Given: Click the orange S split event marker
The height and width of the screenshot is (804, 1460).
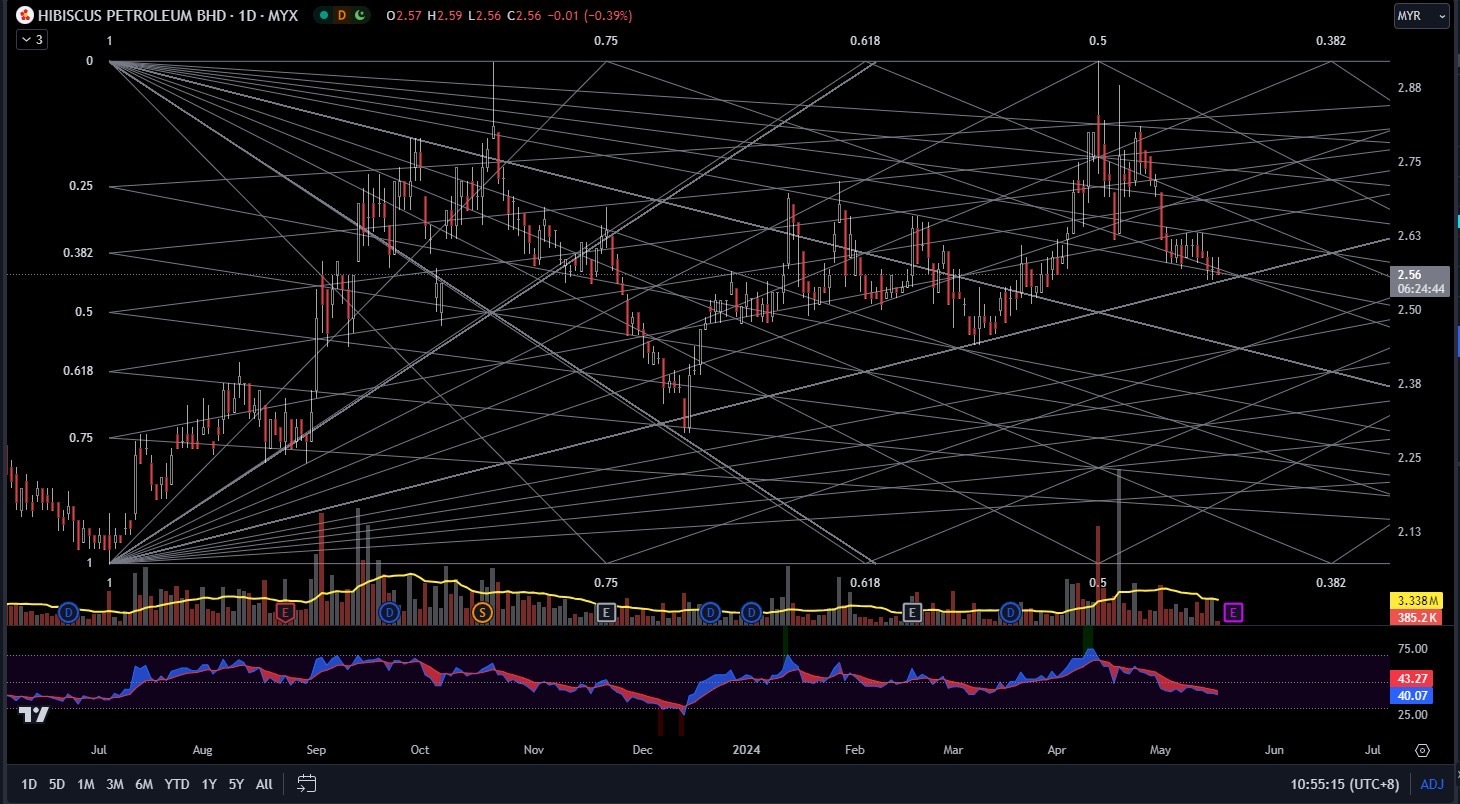Looking at the screenshot, I should [x=482, y=612].
